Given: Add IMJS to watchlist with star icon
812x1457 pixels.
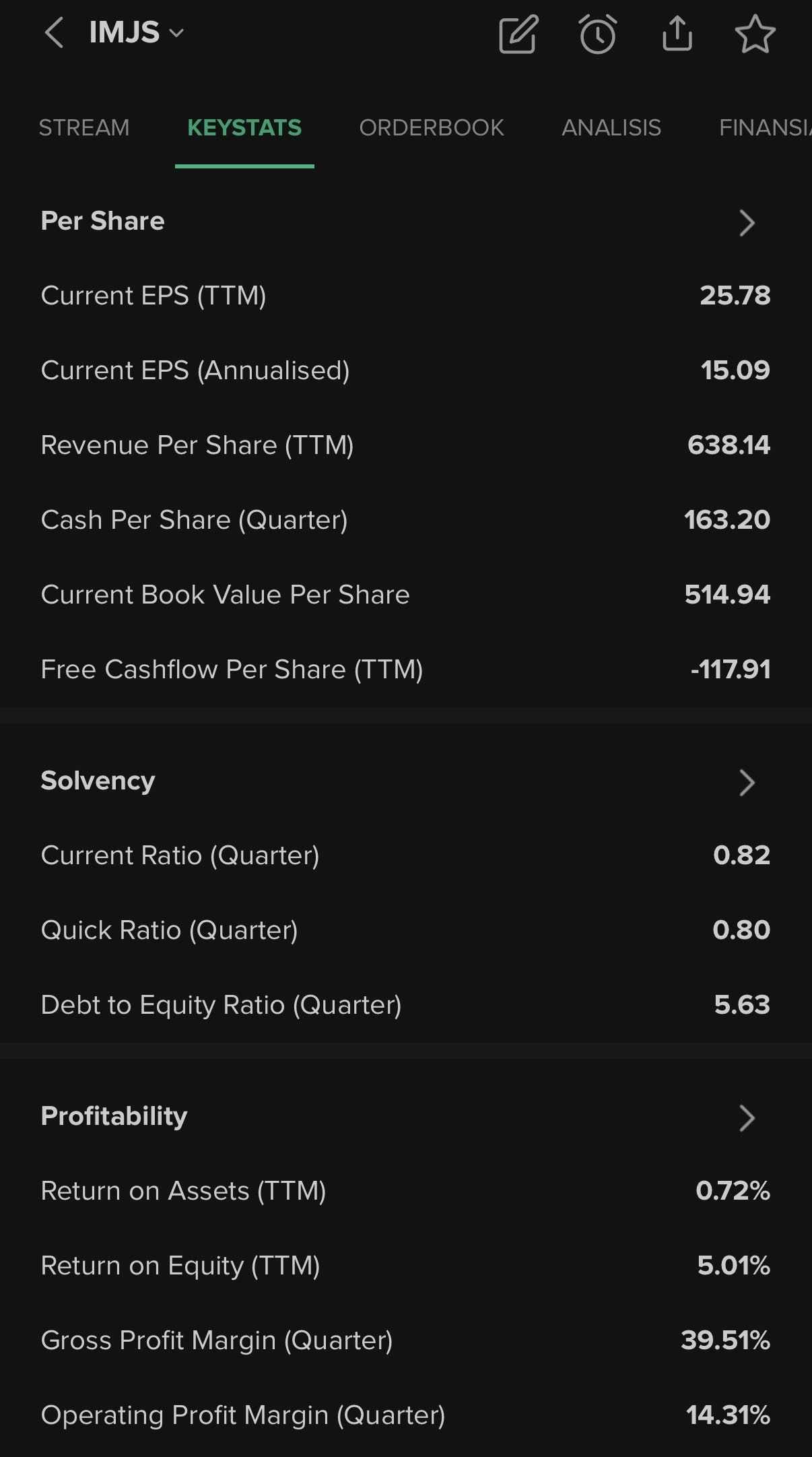Looking at the screenshot, I should click(755, 34).
